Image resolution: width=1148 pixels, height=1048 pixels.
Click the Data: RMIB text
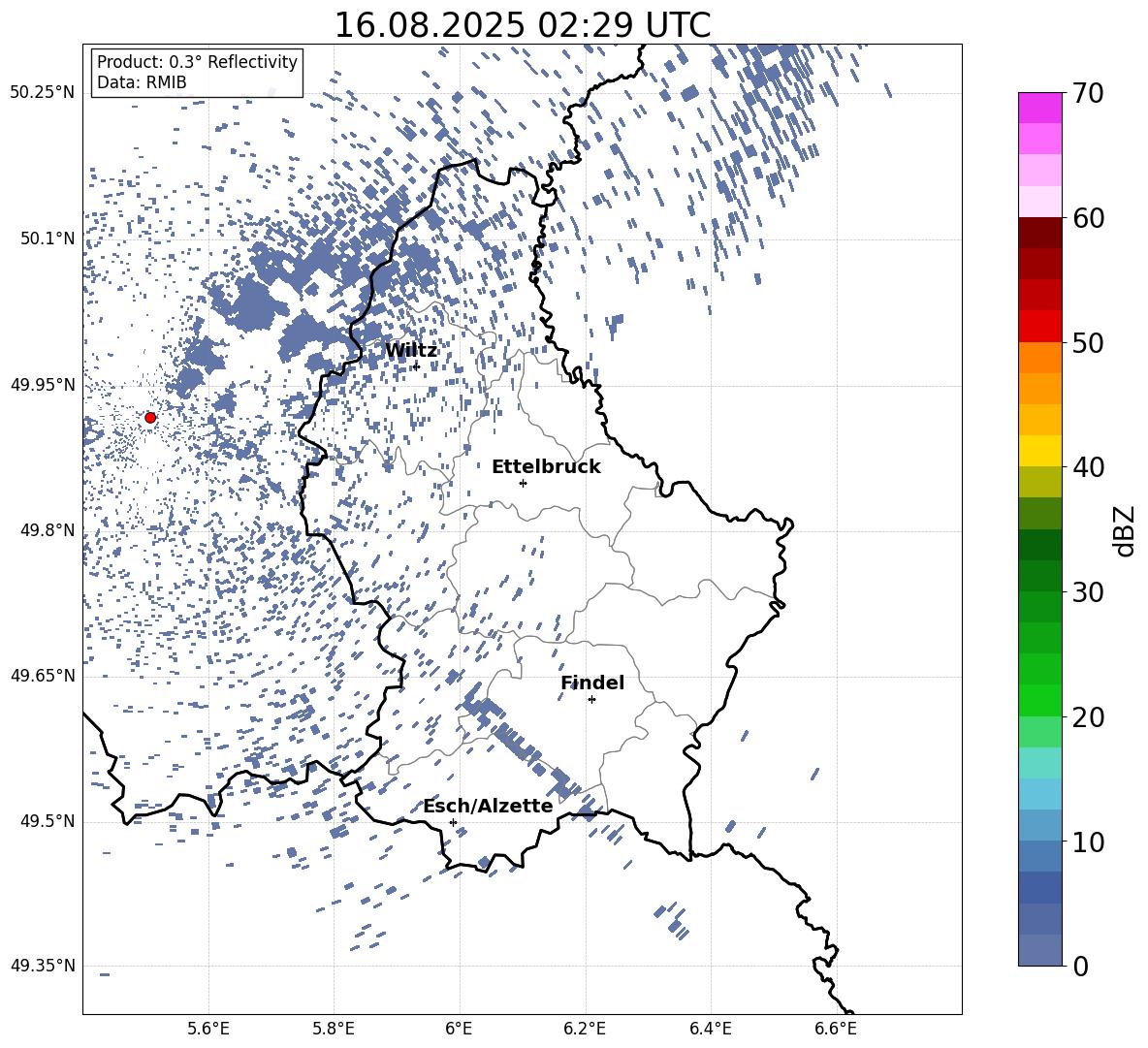click(142, 82)
